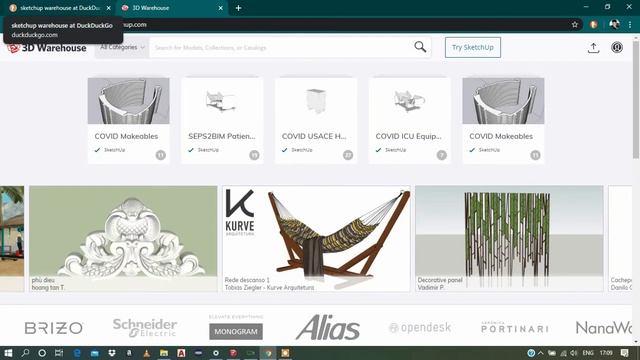Click the Schneider Electric brand logo
This screenshot has width=640, height=360.
point(145,327)
